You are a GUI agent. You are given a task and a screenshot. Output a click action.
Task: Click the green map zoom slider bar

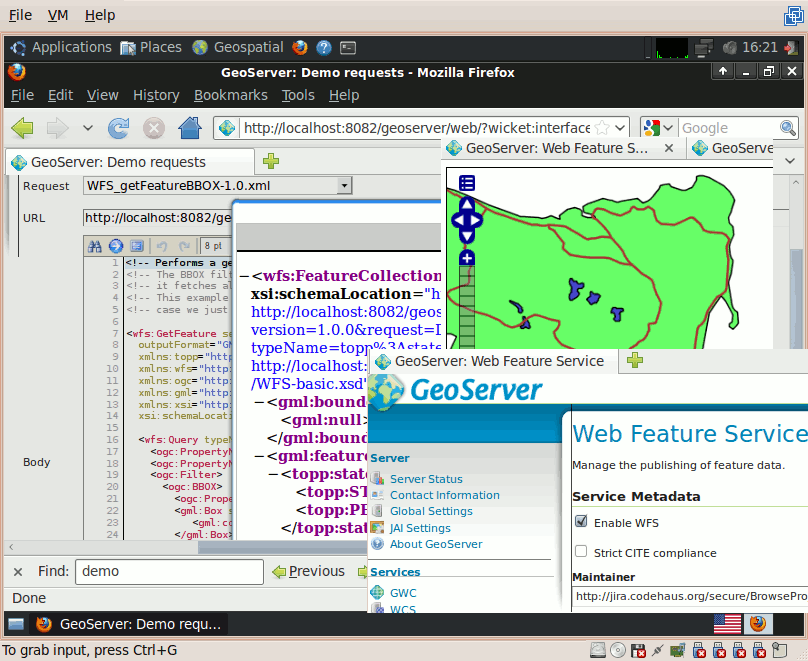coord(467,307)
